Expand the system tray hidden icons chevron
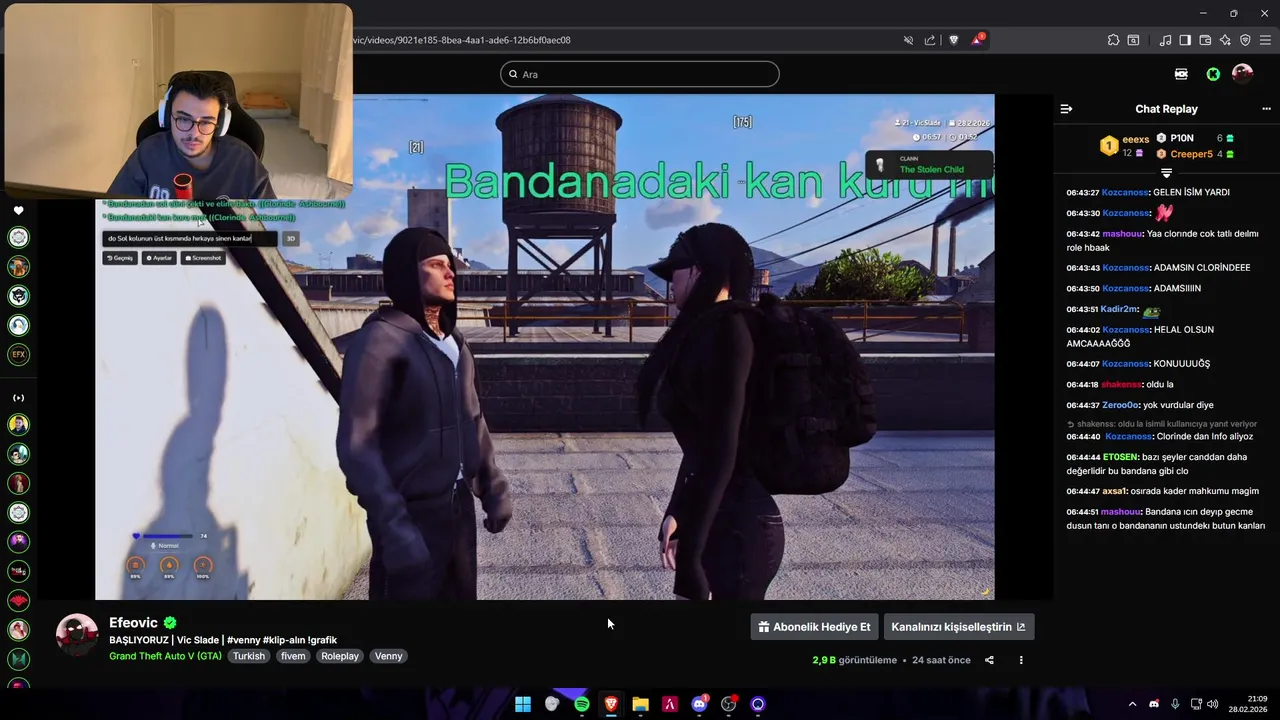The height and width of the screenshot is (720, 1280). point(1133,704)
